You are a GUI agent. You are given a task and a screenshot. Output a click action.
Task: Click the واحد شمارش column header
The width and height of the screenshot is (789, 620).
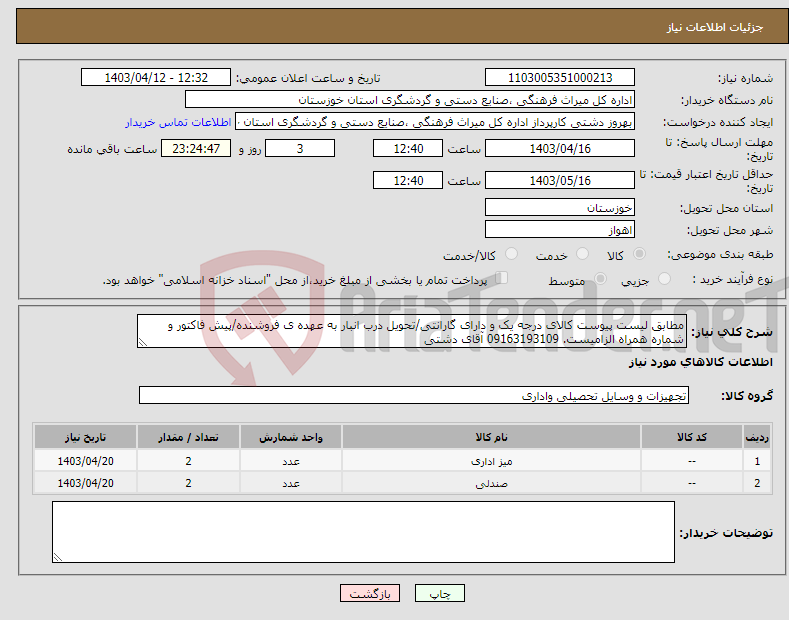click(x=291, y=437)
